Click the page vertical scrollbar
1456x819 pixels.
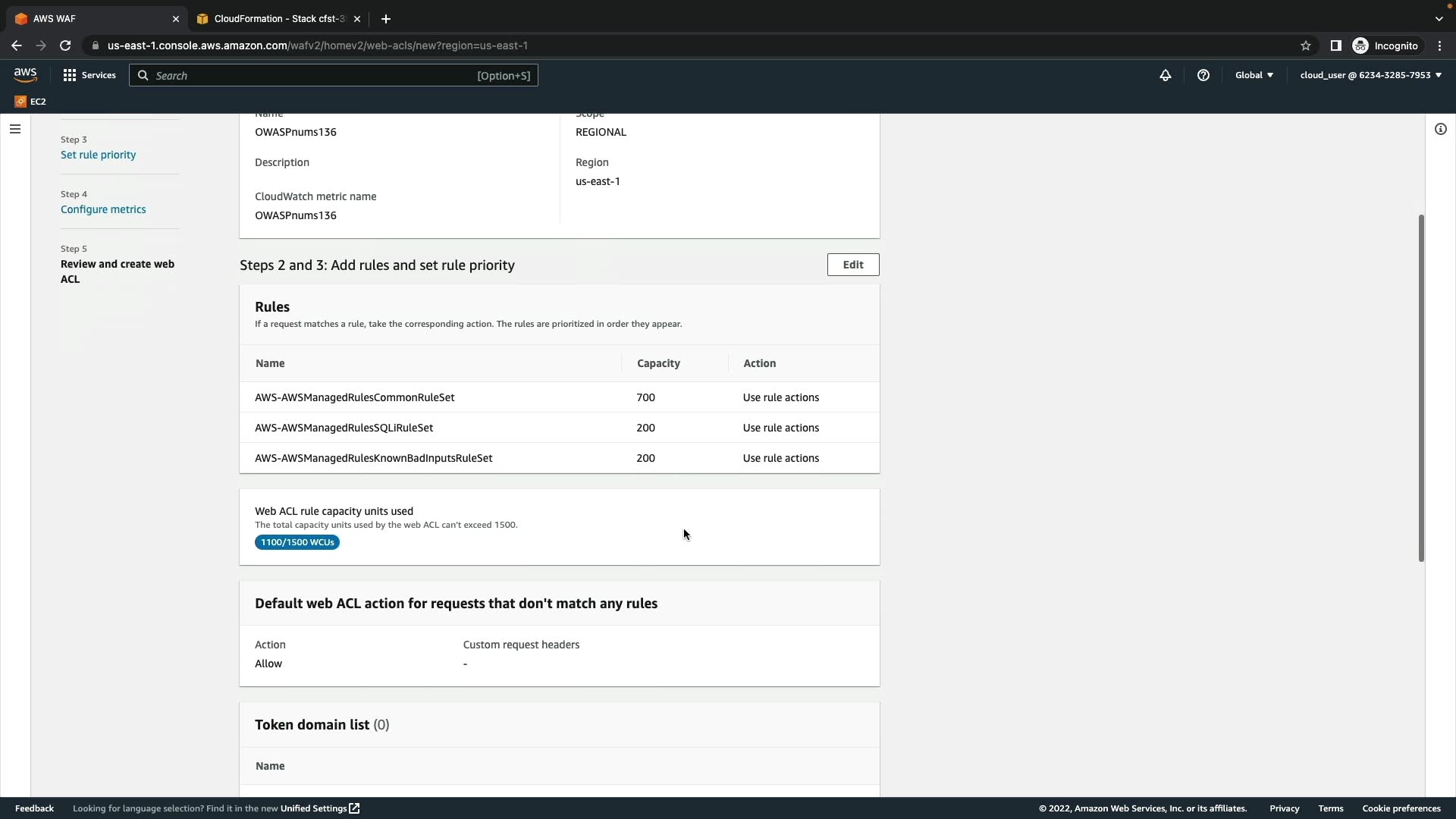click(1421, 387)
